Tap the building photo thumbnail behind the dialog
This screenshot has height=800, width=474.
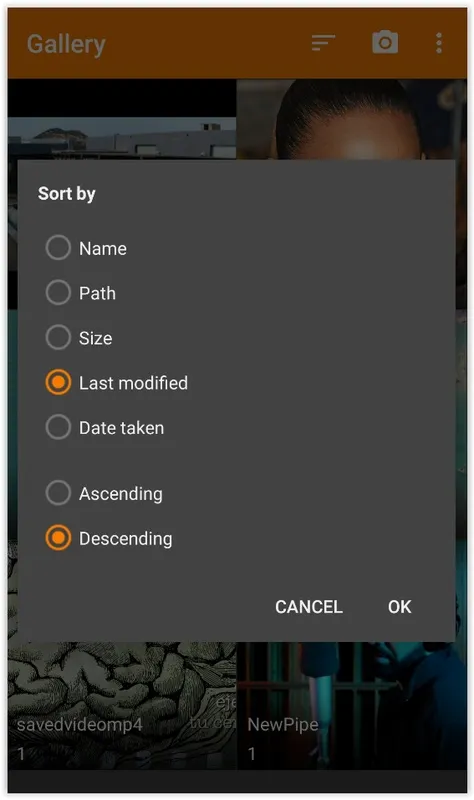coord(122,138)
